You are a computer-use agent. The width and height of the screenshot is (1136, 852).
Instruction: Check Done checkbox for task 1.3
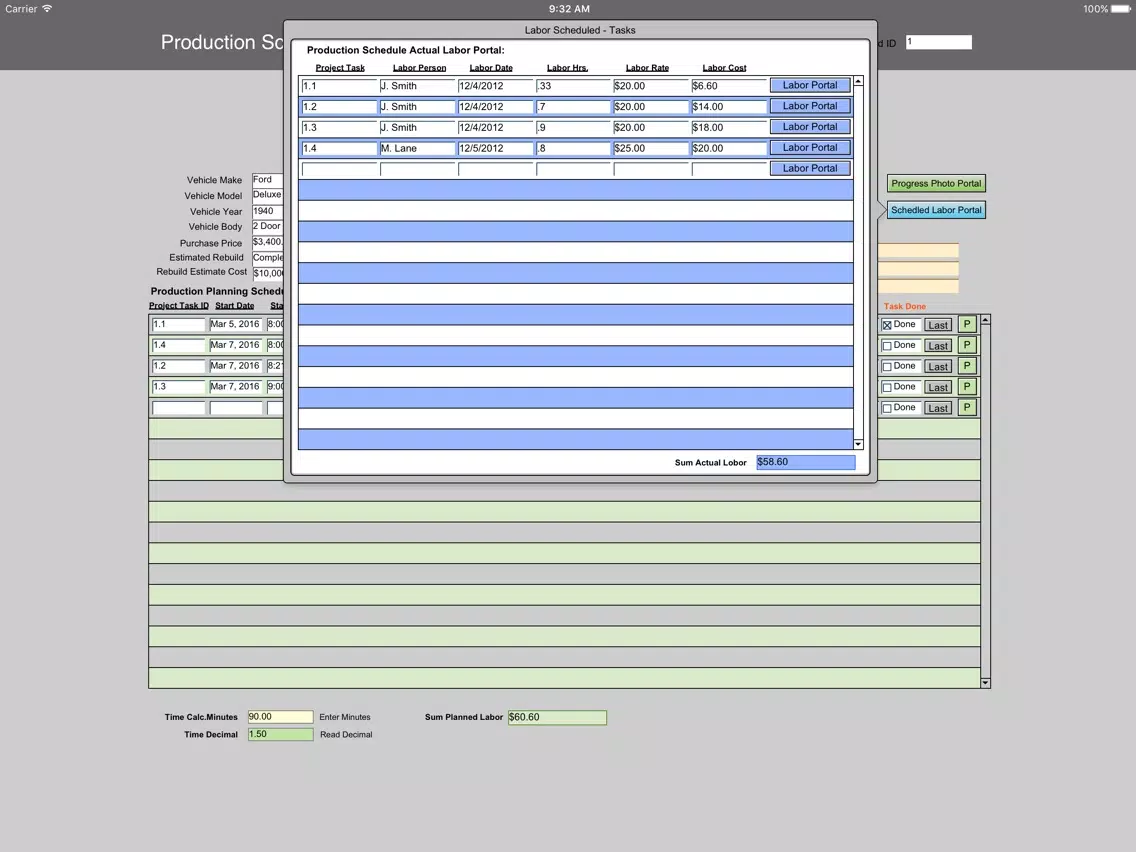pyautogui.click(x=887, y=388)
